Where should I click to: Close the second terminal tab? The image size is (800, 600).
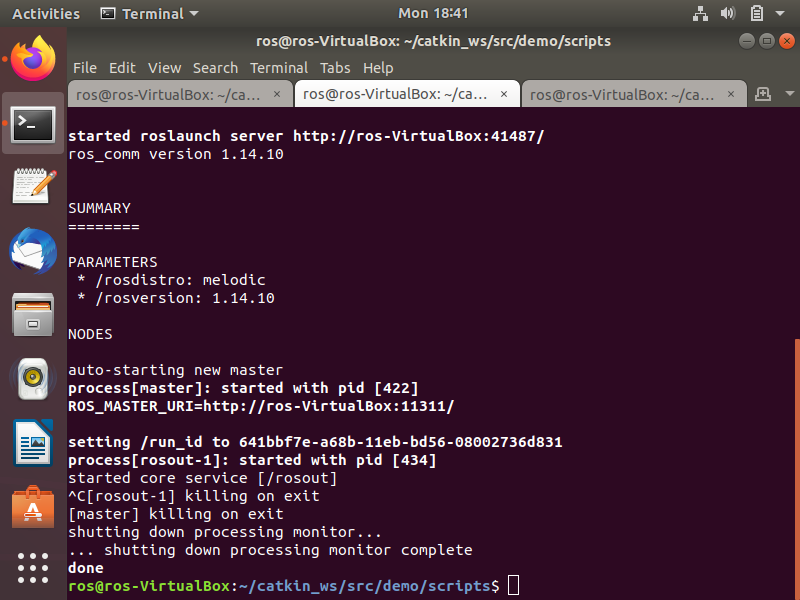(504, 94)
